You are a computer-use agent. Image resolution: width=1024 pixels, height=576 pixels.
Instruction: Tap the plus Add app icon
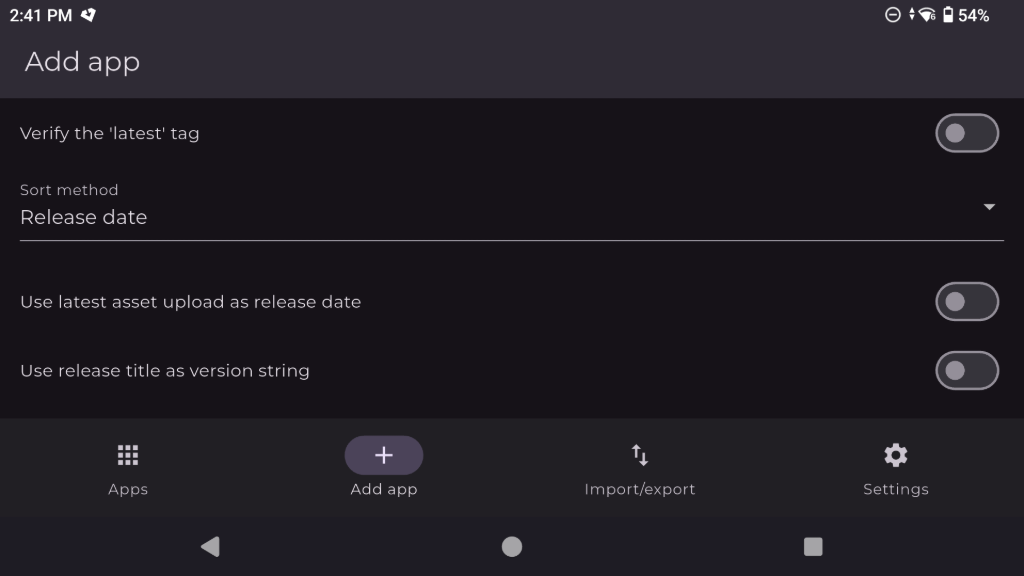point(384,455)
